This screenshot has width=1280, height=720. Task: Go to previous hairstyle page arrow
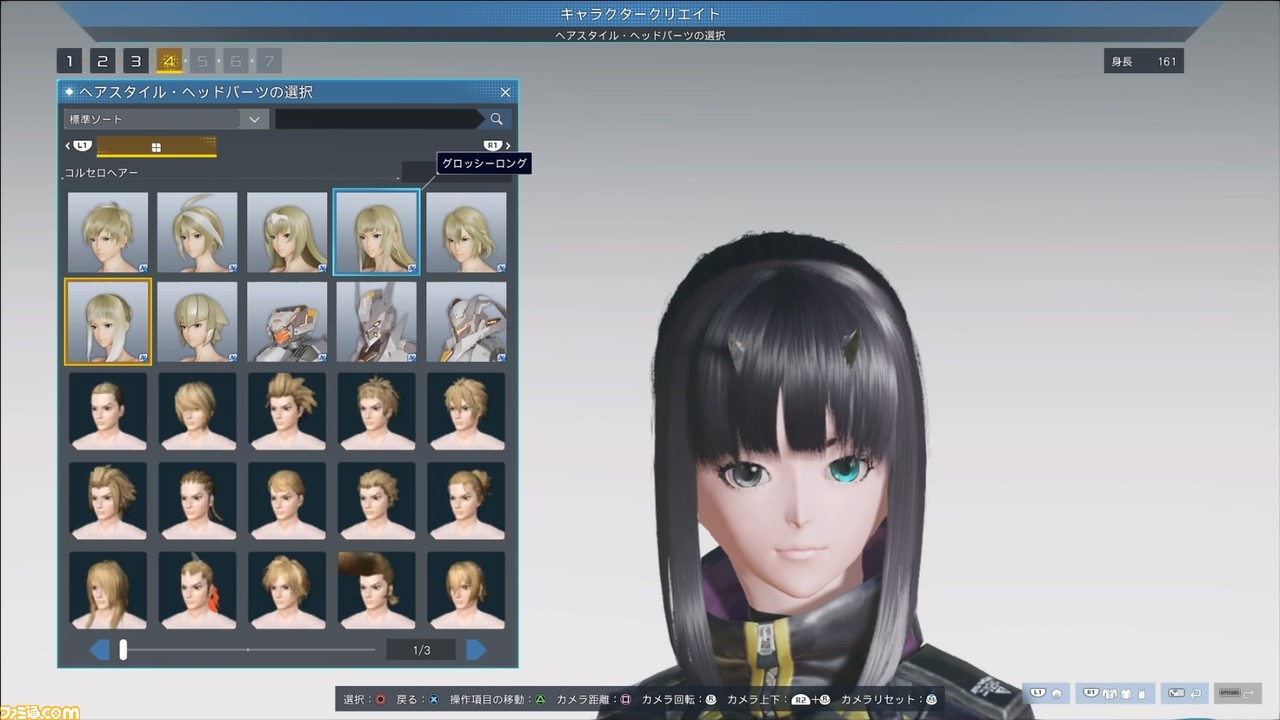100,650
